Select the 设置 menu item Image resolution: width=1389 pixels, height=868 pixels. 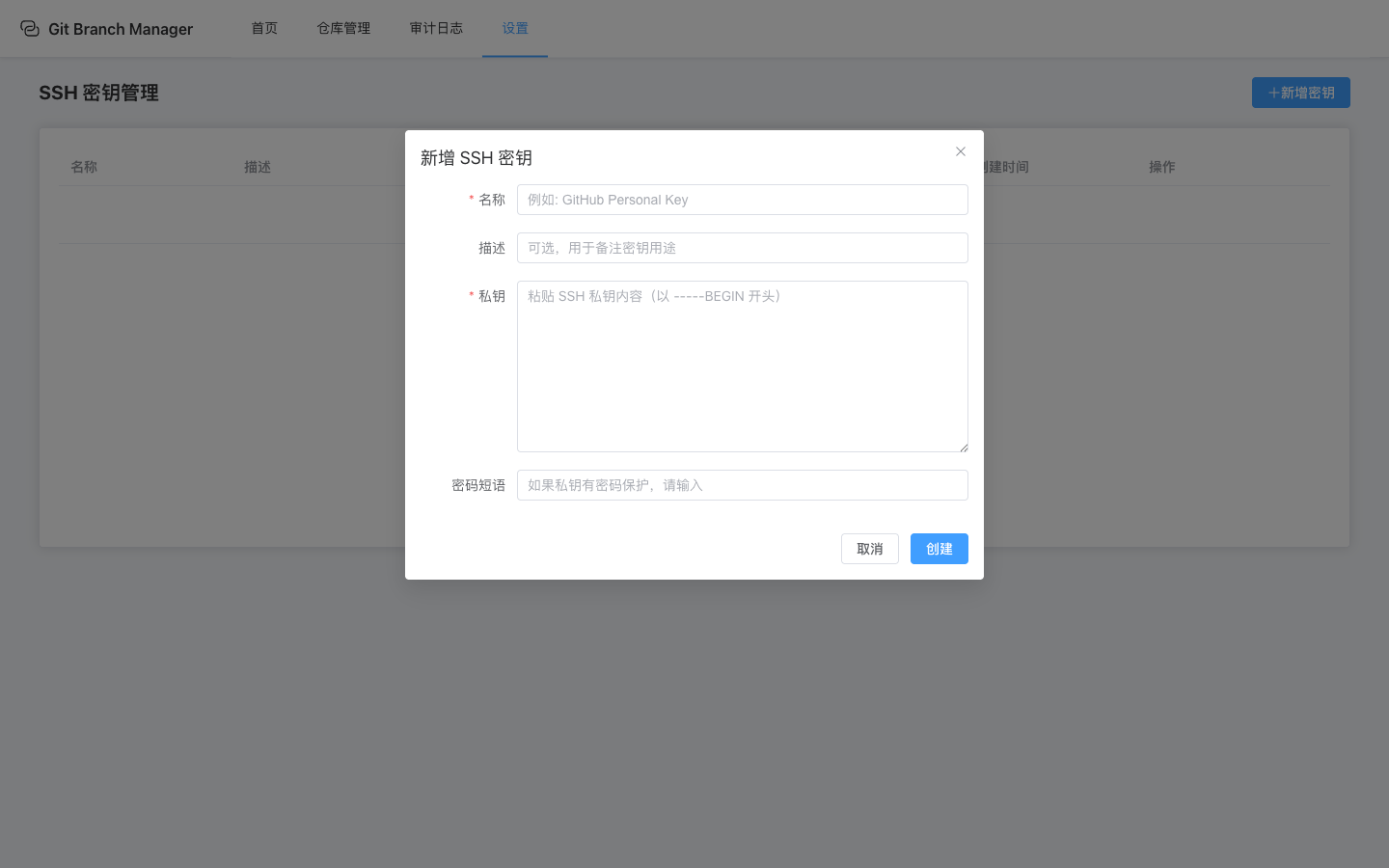[x=514, y=28]
